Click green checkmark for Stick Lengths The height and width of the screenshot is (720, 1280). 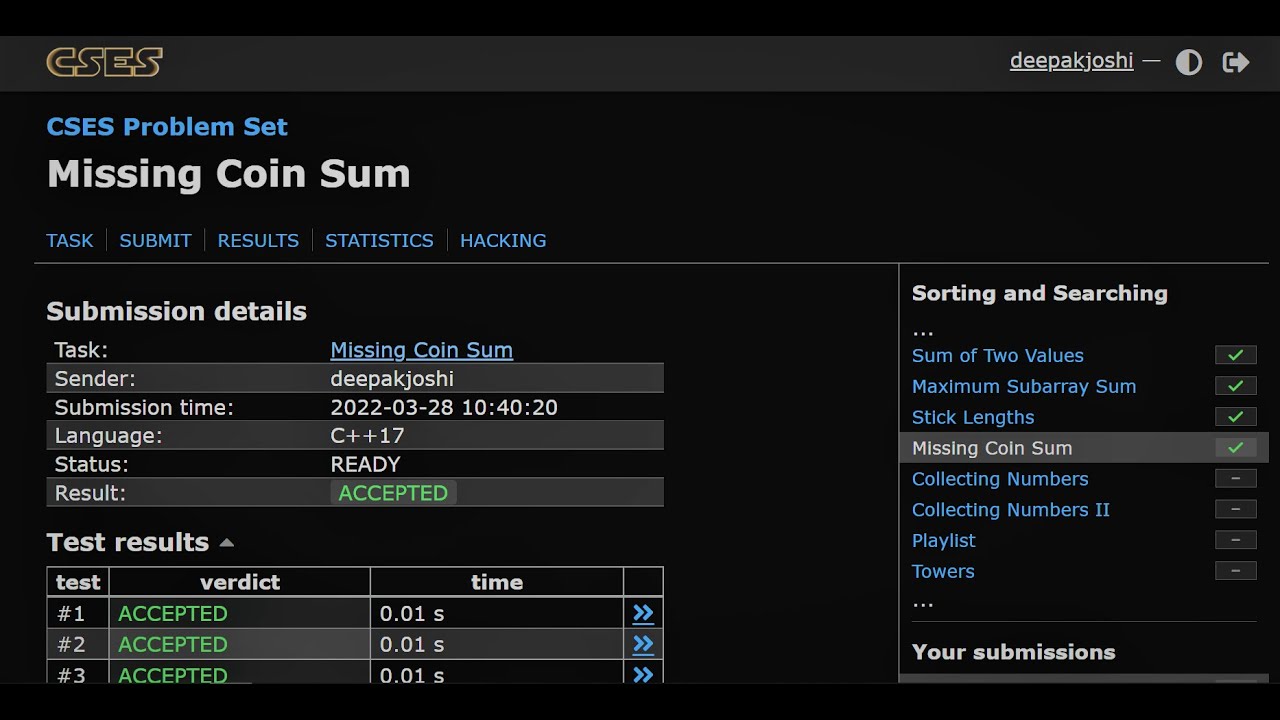coord(1236,417)
